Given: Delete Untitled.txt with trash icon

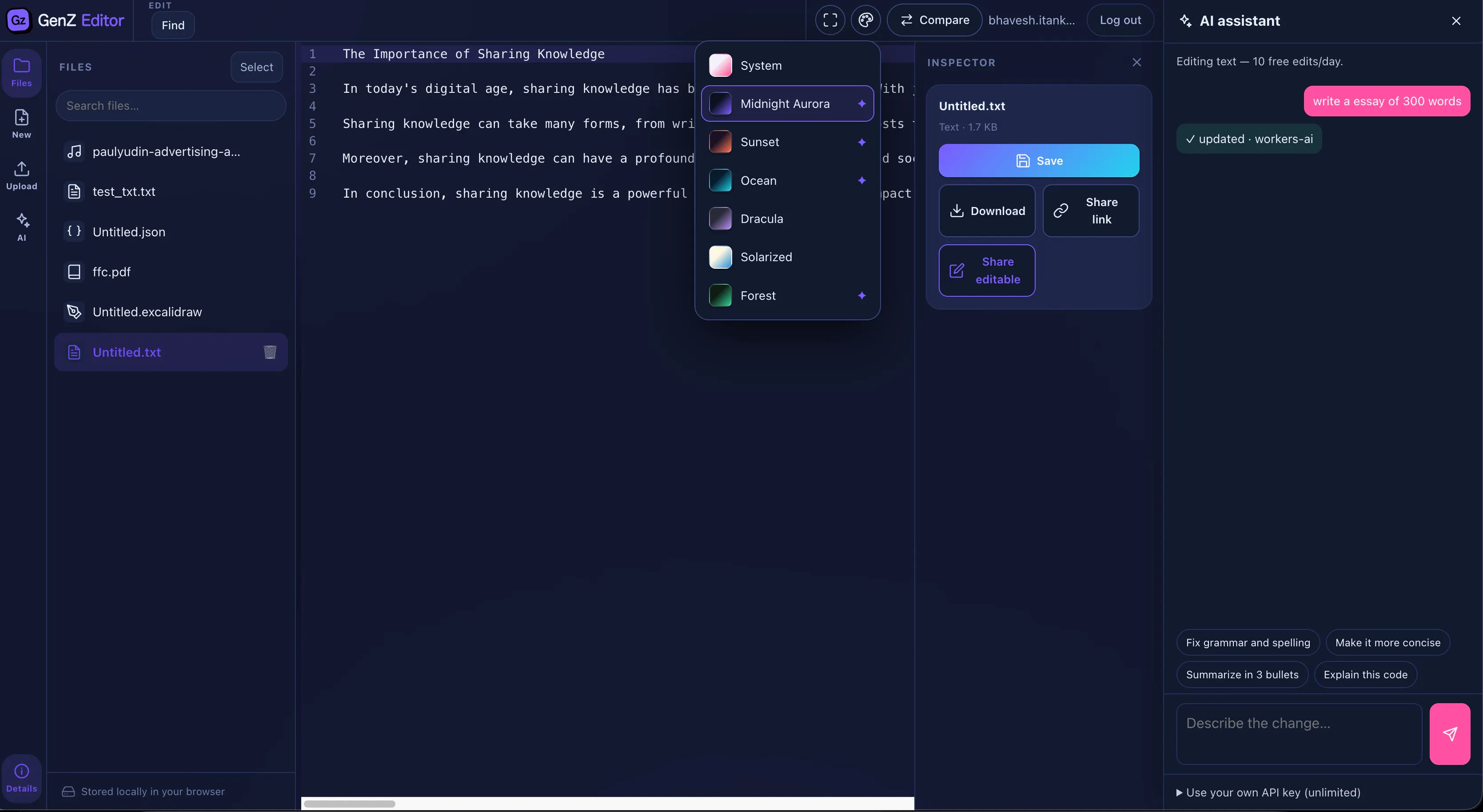Looking at the screenshot, I should point(269,352).
